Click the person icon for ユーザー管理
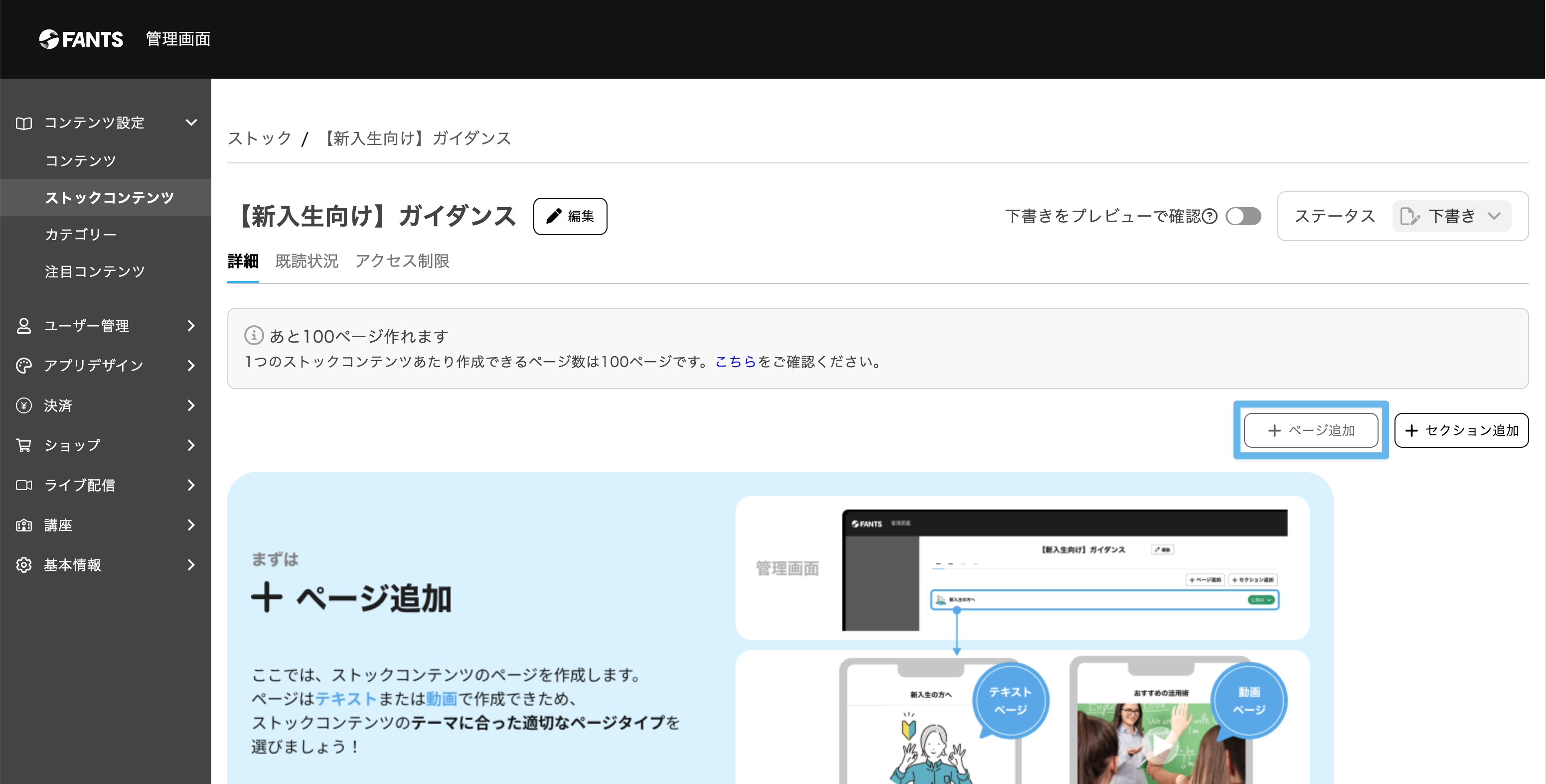This screenshot has width=1546, height=784. coord(24,326)
